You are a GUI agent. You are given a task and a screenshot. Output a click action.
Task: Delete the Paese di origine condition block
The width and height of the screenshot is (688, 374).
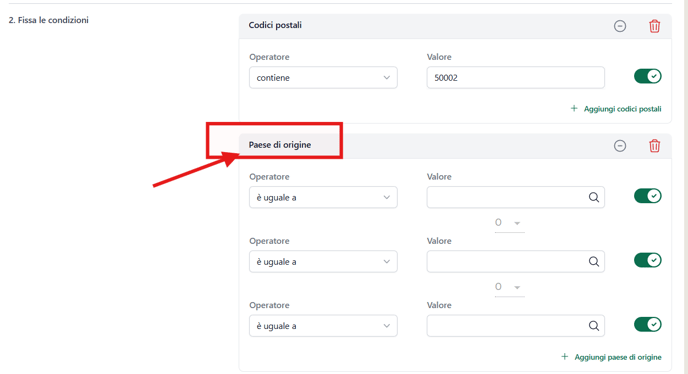pos(654,146)
